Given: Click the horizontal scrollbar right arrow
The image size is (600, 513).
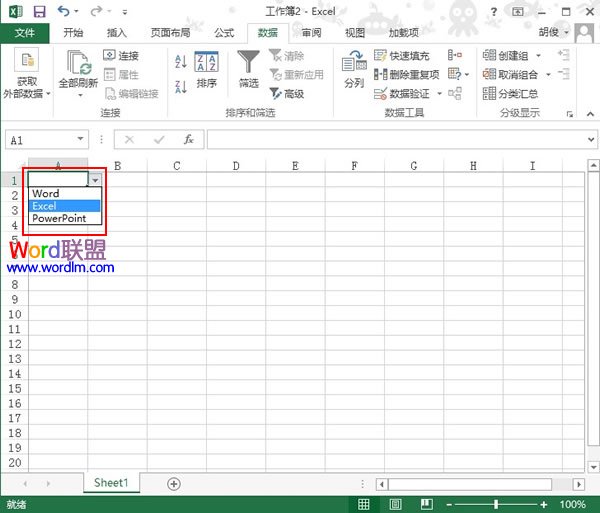Looking at the screenshot, I should [x=579, y=484].
